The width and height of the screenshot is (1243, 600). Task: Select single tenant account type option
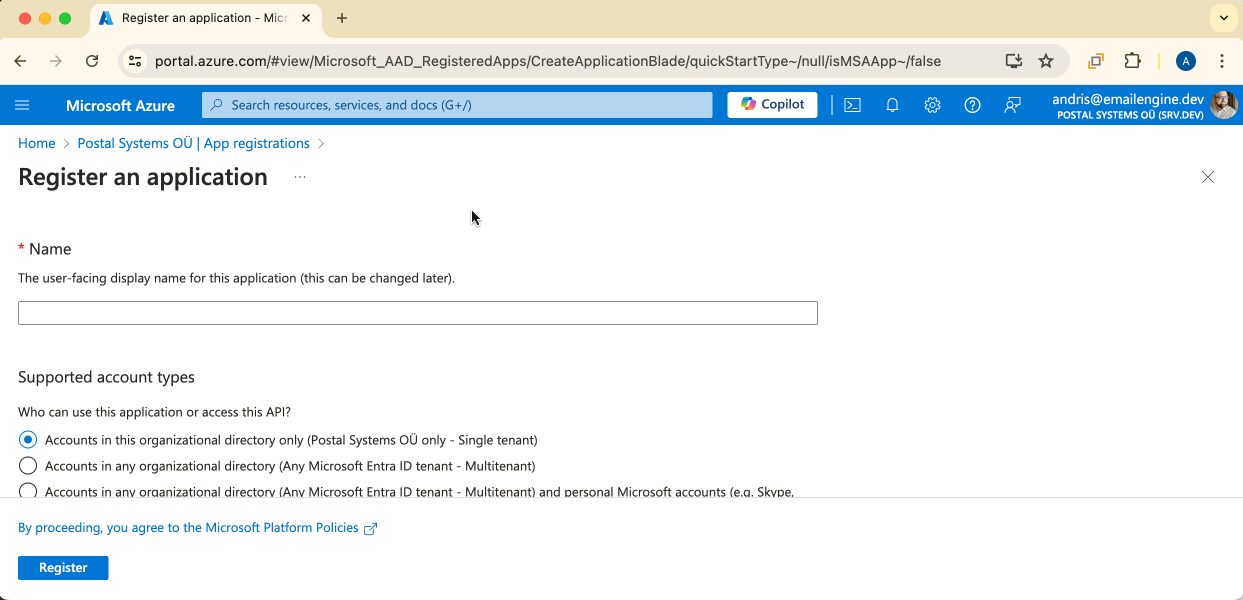[28, 440]
